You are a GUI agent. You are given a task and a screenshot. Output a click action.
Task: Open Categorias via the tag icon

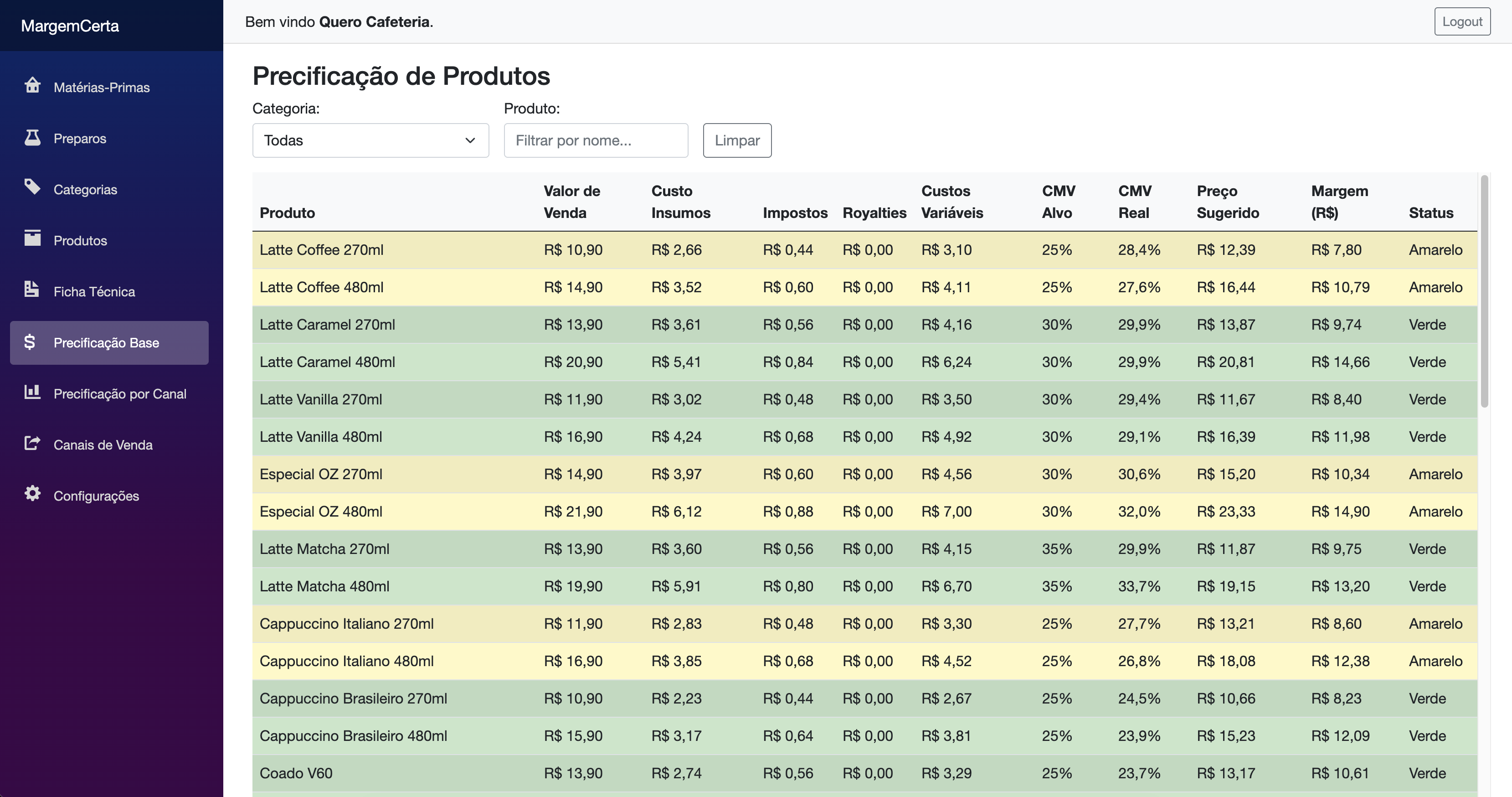click(x=33, y=188)
